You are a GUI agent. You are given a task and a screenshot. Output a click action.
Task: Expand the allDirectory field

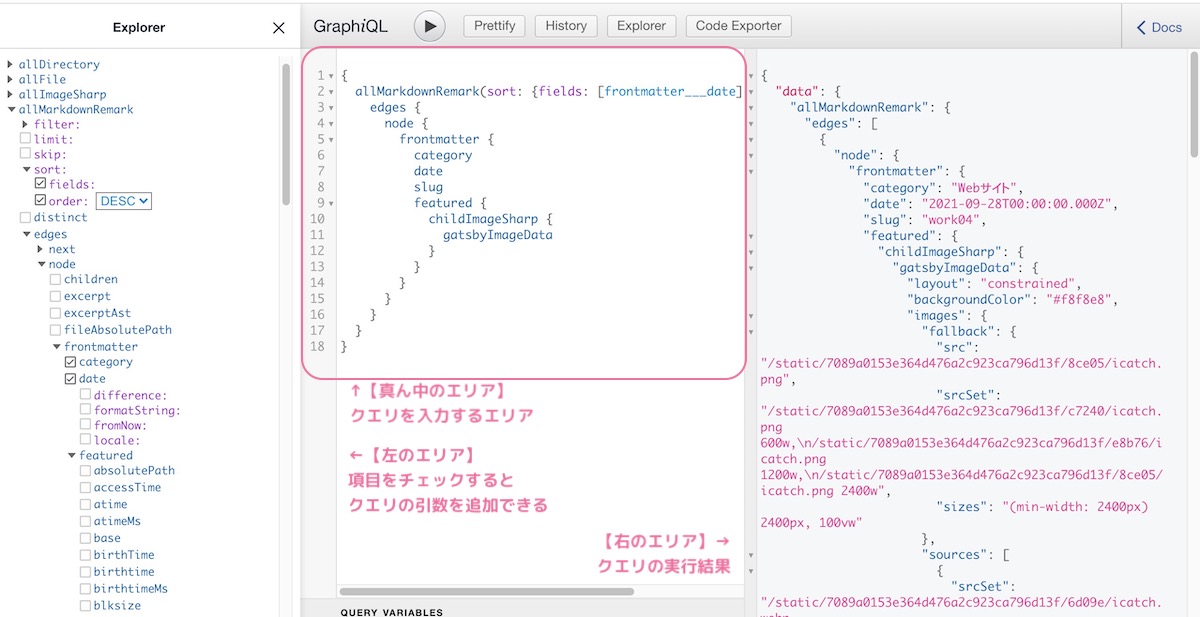click(x=11, y=64)
